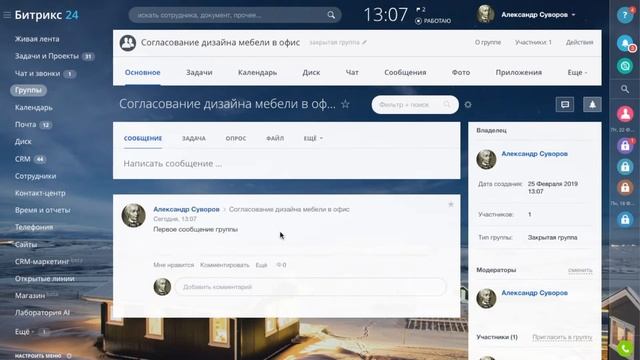Open the Диск tab
This screenshot has width=640, height=360.
[x=311, y=72]
